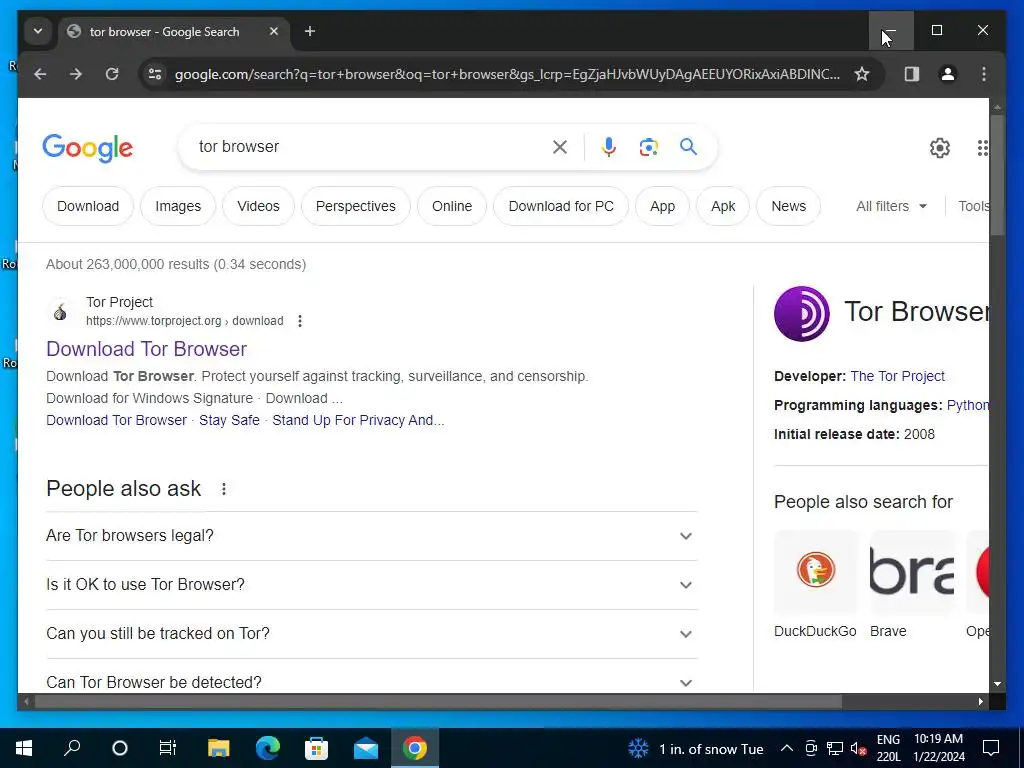Click the magnifier search button
The width and height of the screenshot is (1024, 768).
click(688, 147)
